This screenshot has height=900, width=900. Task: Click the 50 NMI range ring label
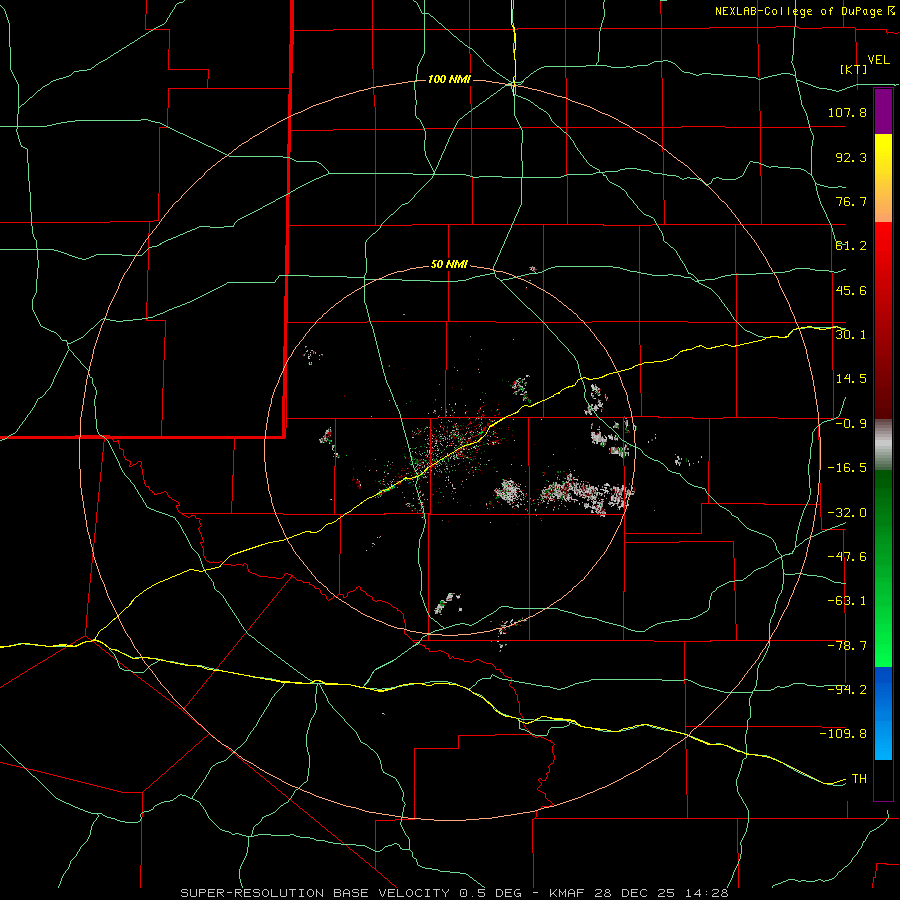(x=449, y=265)
